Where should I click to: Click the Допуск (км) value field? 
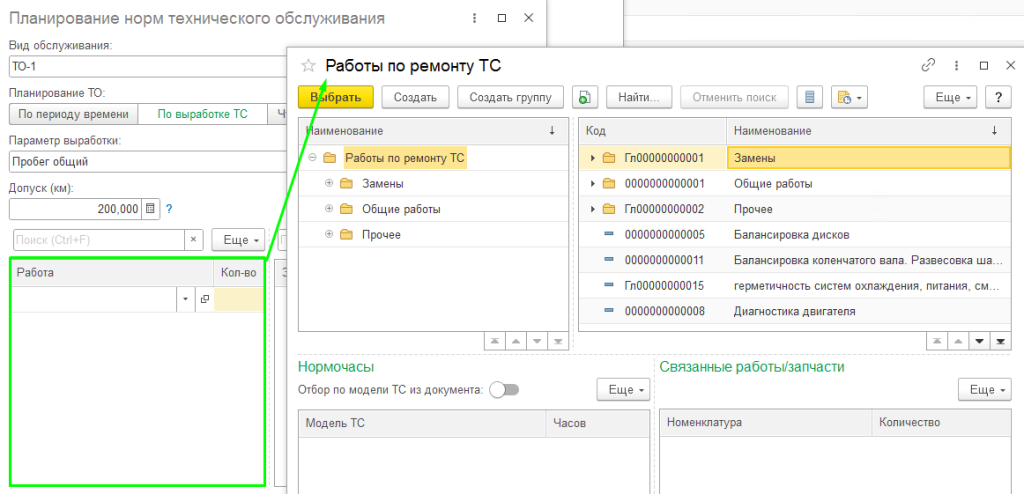(76, 209)
